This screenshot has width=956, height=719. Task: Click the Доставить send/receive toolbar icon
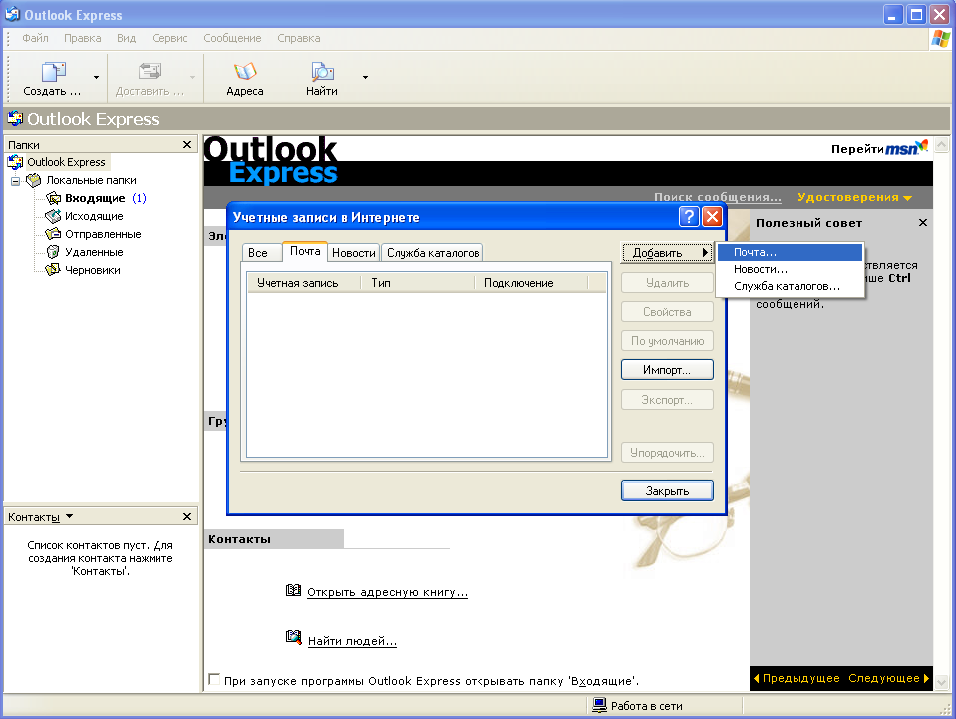[x=149, y=72]
